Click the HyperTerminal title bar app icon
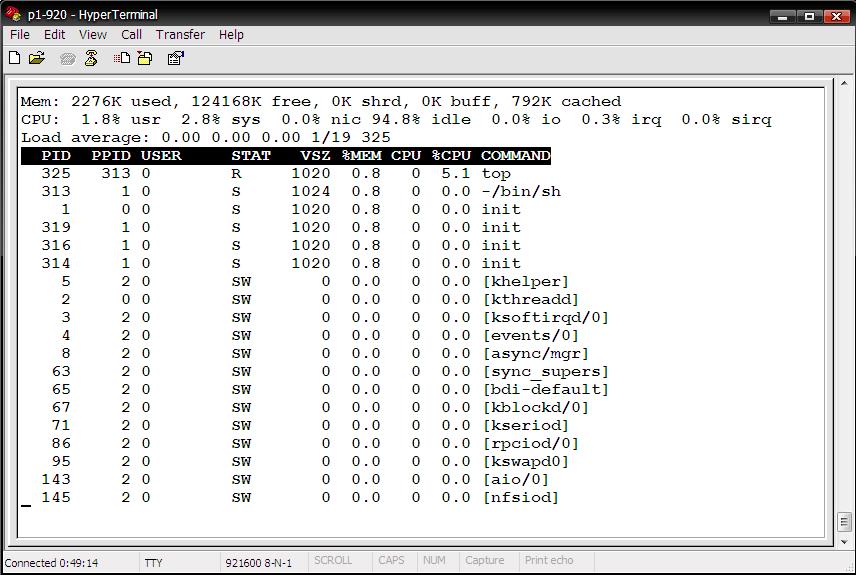This screenshot has width=856, height=575. (12, 14)
